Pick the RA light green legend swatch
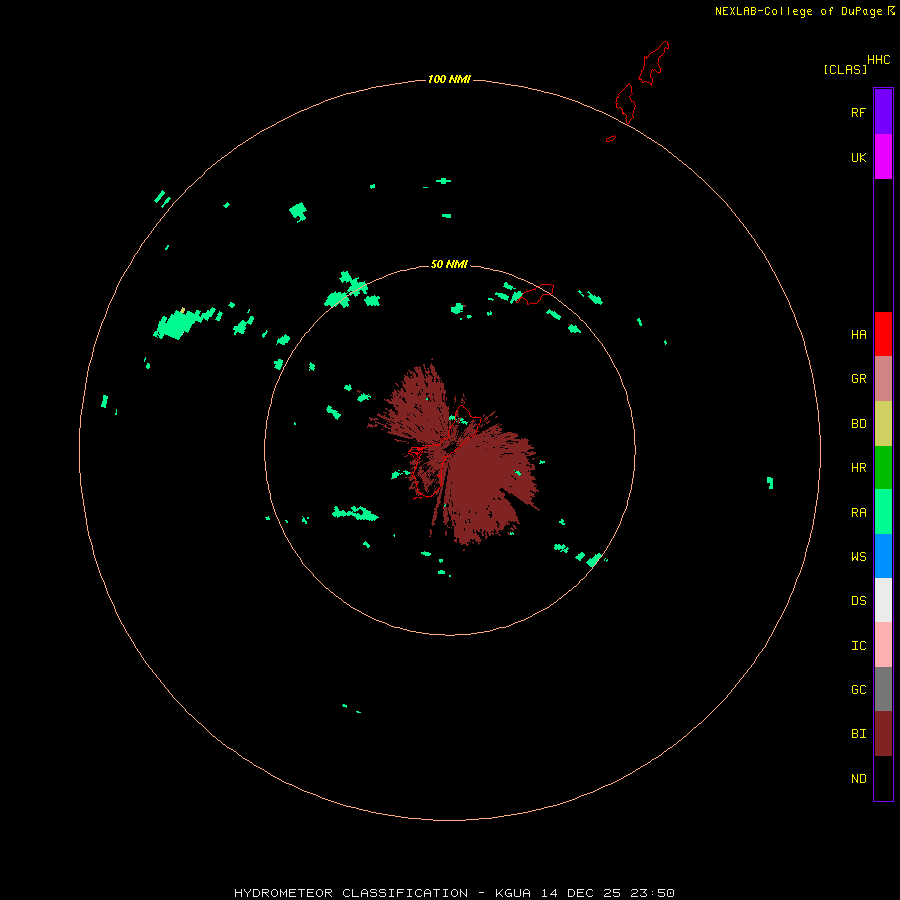 click(x=883, y=512)
